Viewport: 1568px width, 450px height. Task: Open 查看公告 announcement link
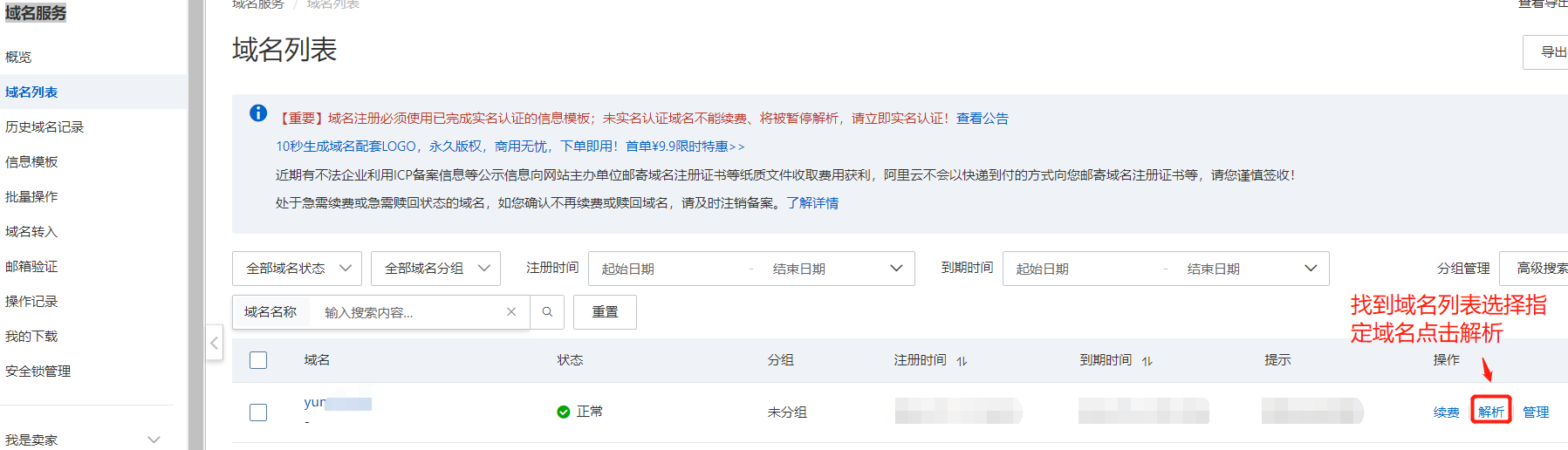coord(982,119)
